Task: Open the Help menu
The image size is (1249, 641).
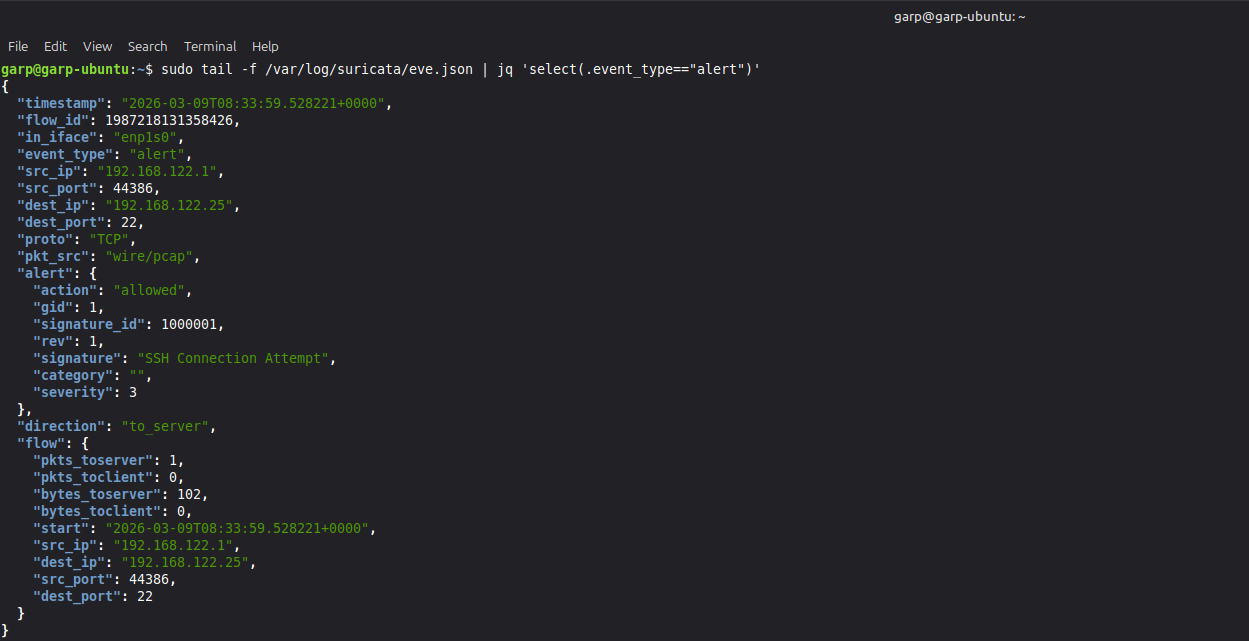Action: (x=265, y=46)
